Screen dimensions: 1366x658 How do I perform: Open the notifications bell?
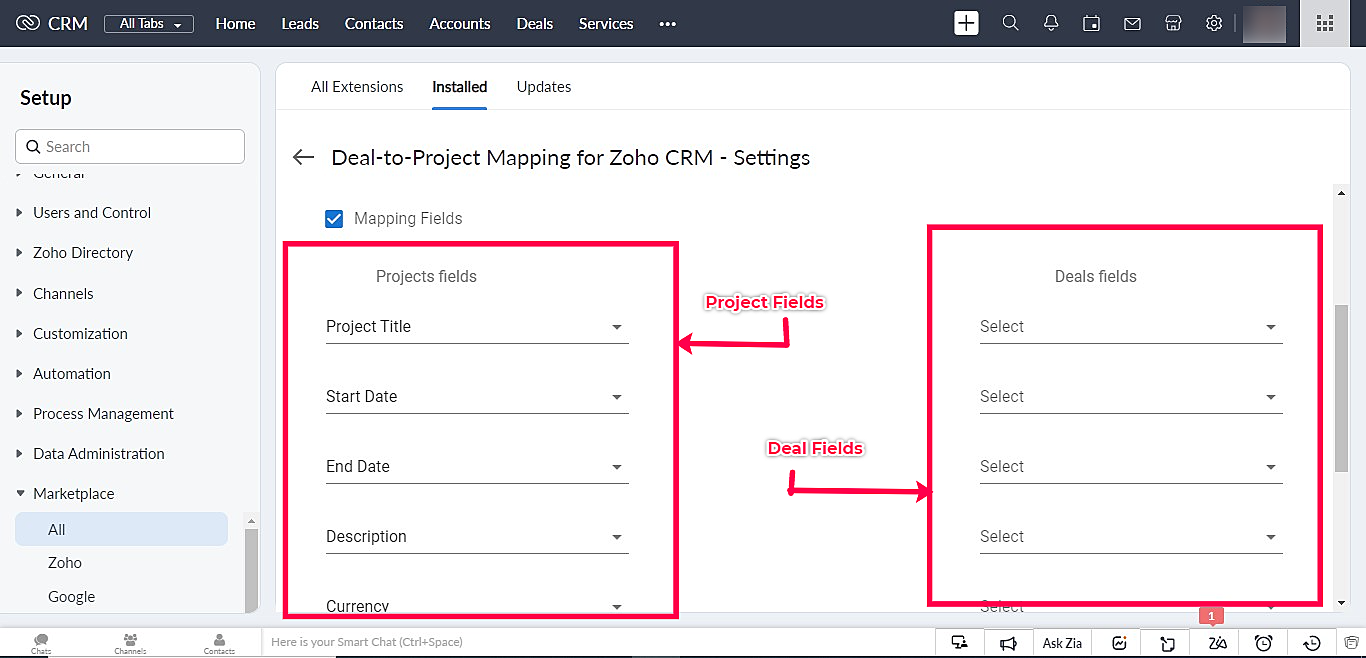click(1051, 23)
